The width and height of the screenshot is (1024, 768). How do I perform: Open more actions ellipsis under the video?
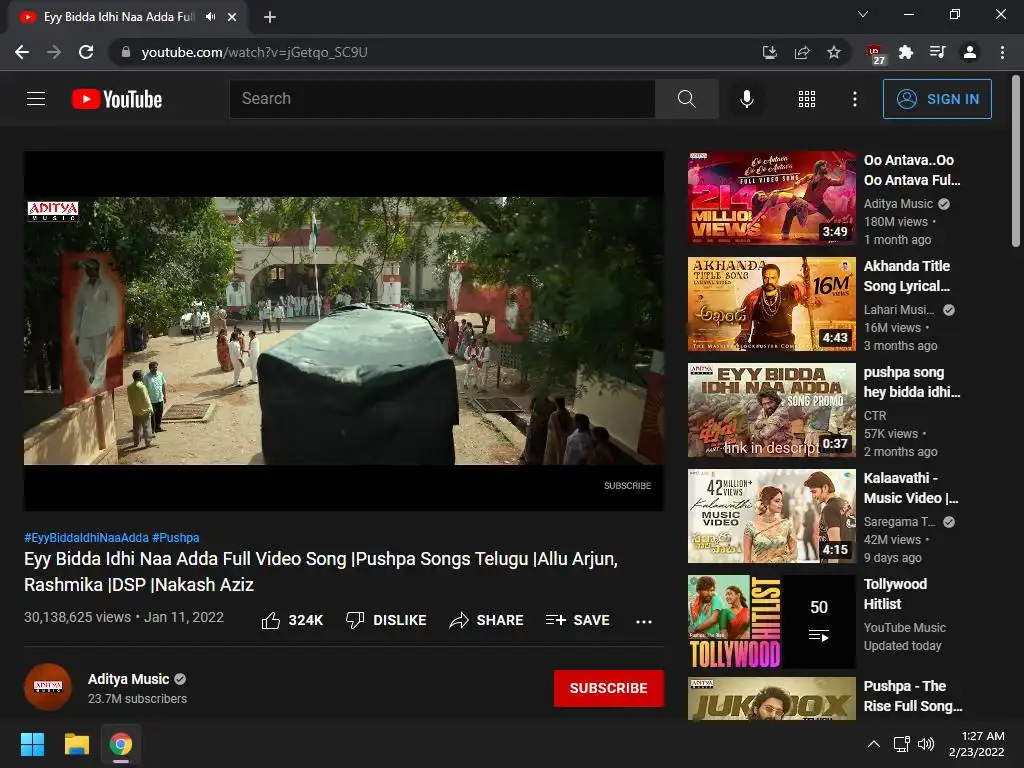coord(644,621)
